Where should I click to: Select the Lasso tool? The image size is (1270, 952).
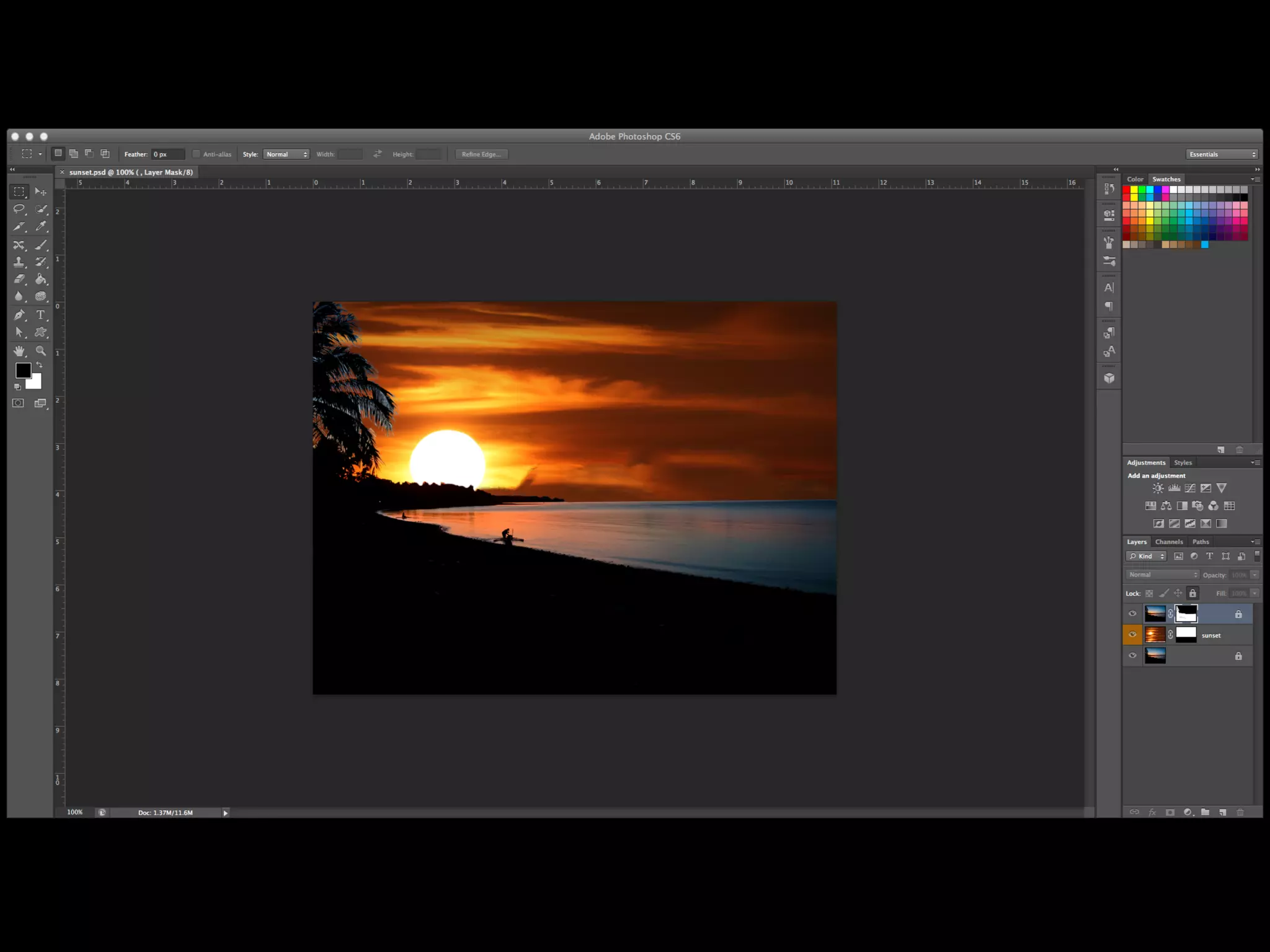click(19, 209)
